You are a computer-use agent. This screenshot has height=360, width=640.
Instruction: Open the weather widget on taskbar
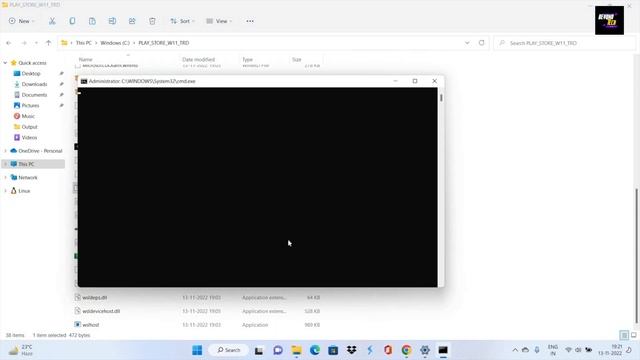pos(20,350)
